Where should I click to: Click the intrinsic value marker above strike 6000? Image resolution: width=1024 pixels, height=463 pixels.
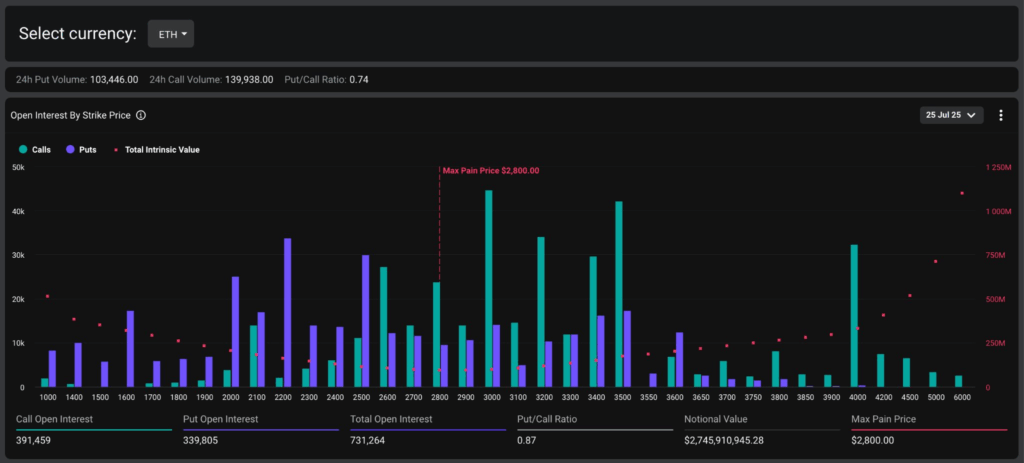click(x=962, y=193)
